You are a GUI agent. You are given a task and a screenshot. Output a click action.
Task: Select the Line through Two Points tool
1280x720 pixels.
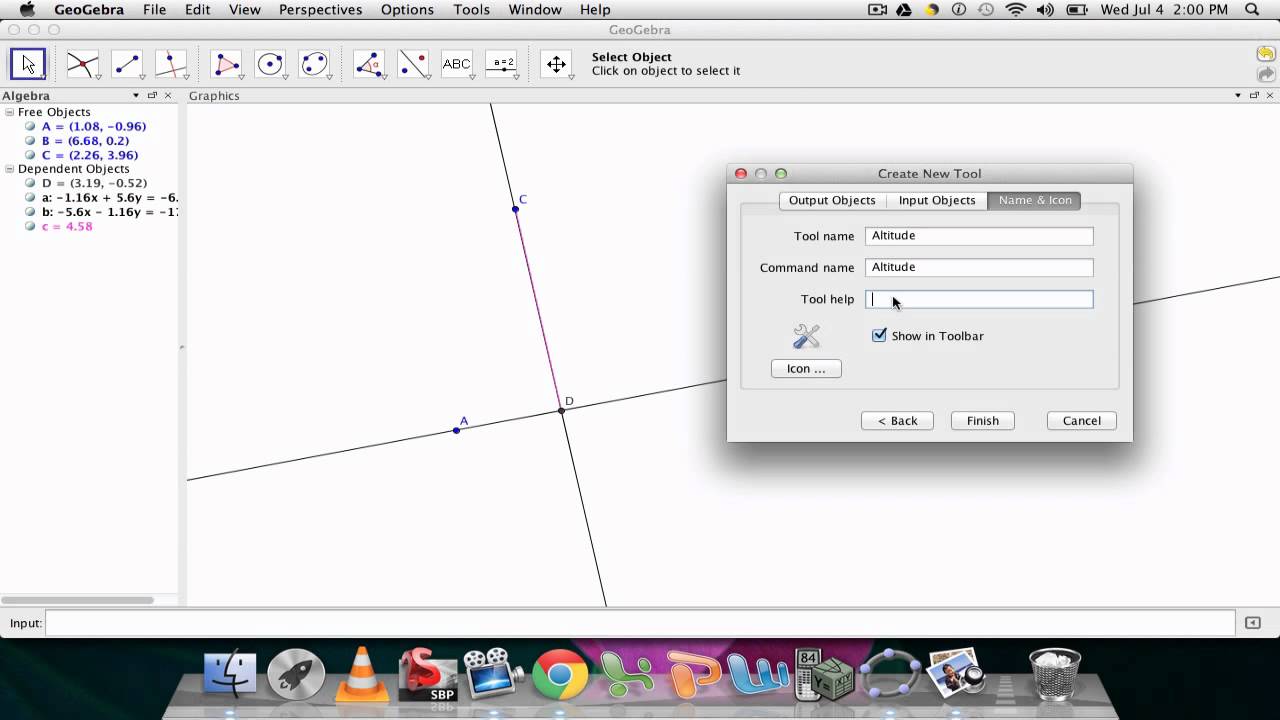[127, 64]
